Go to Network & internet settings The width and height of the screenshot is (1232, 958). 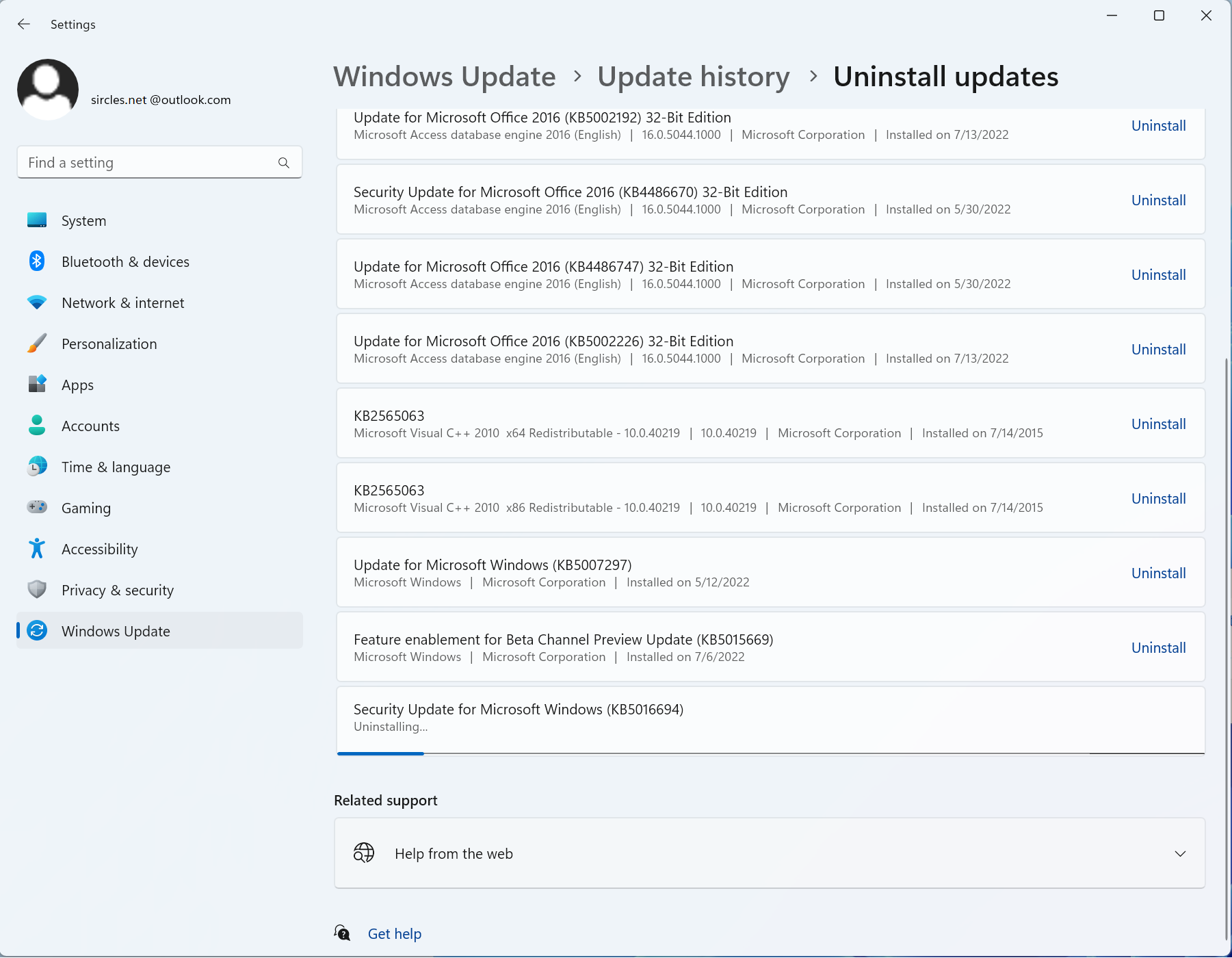(159, 302)
